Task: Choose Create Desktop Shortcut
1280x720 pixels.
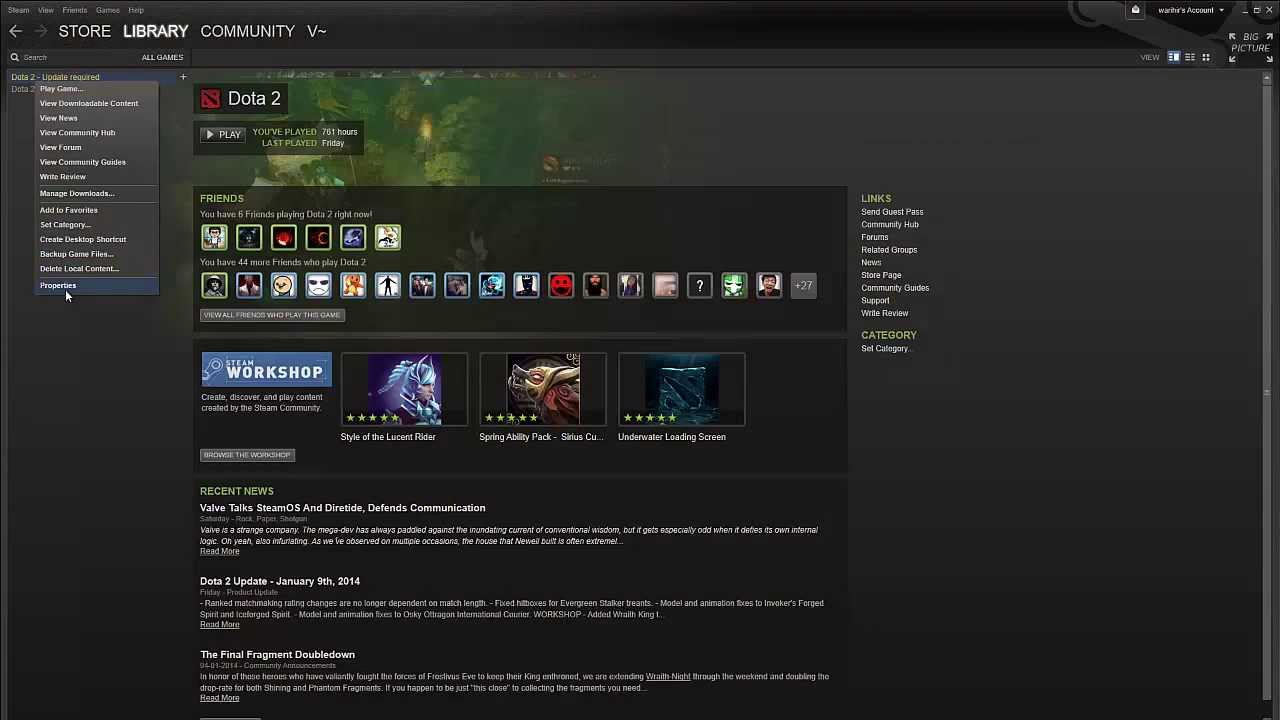Action: 97,240
